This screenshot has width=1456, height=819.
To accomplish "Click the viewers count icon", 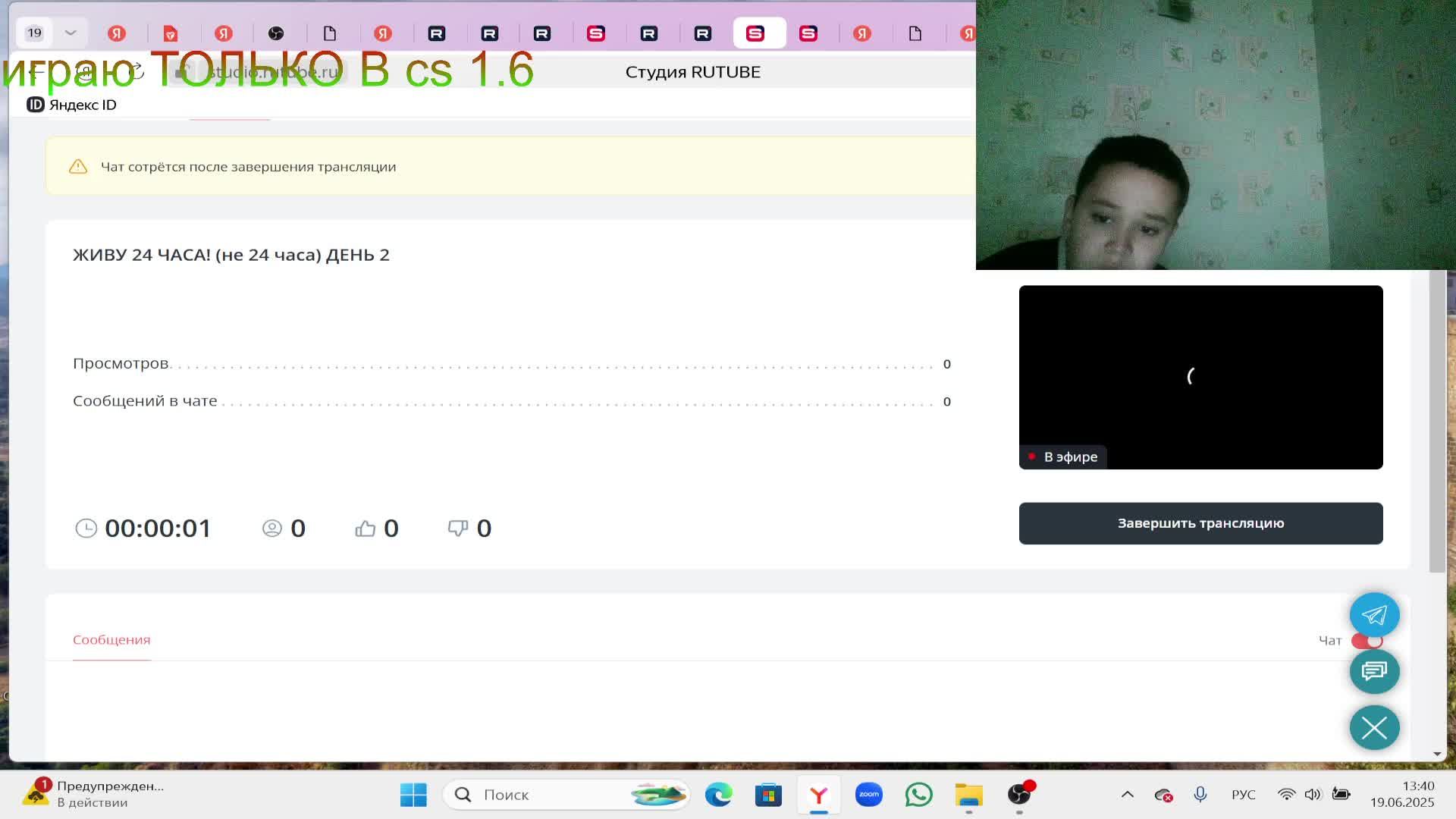I will coord(271,529).
